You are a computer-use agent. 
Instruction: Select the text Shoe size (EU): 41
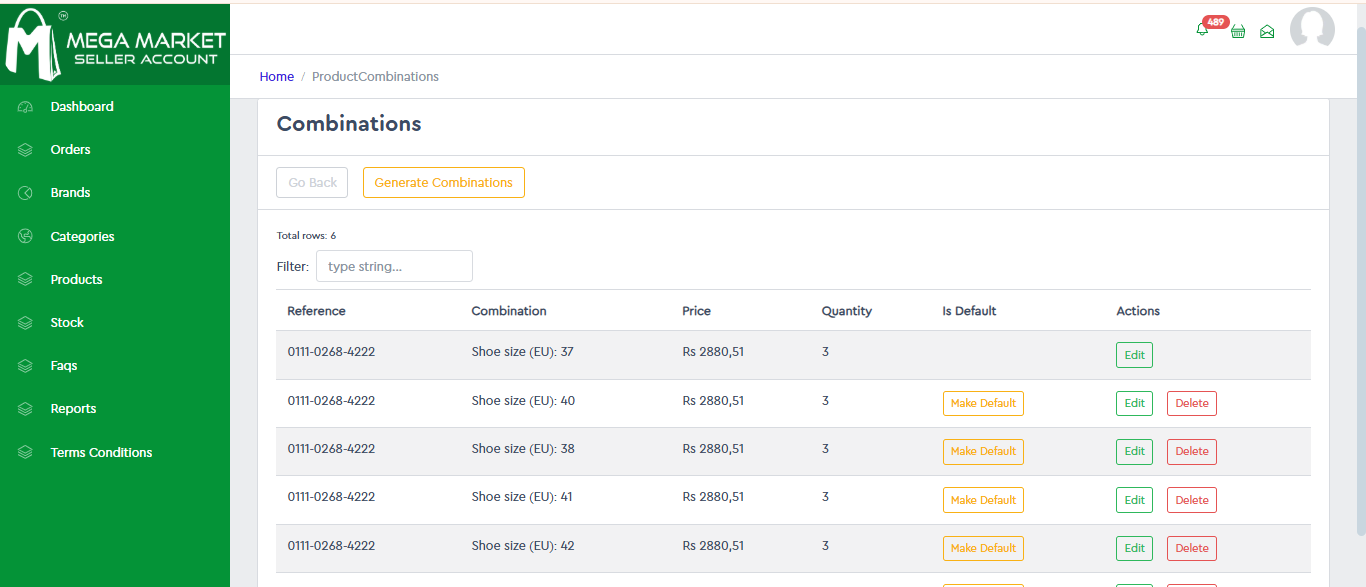522,497
